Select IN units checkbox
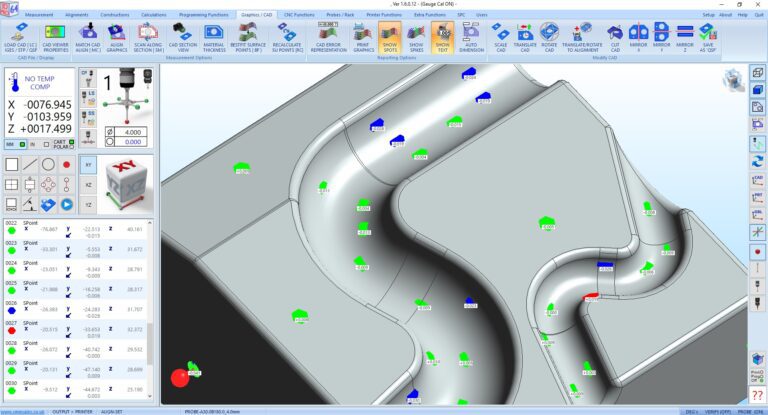 tap(47, 145)
